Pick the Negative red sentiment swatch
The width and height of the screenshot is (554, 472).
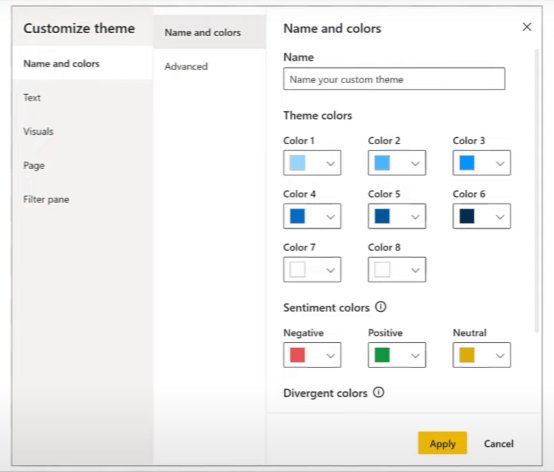tap(297, 355)
